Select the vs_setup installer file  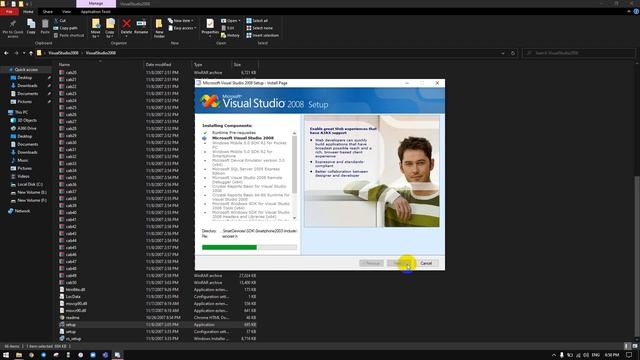click(158, 339)
